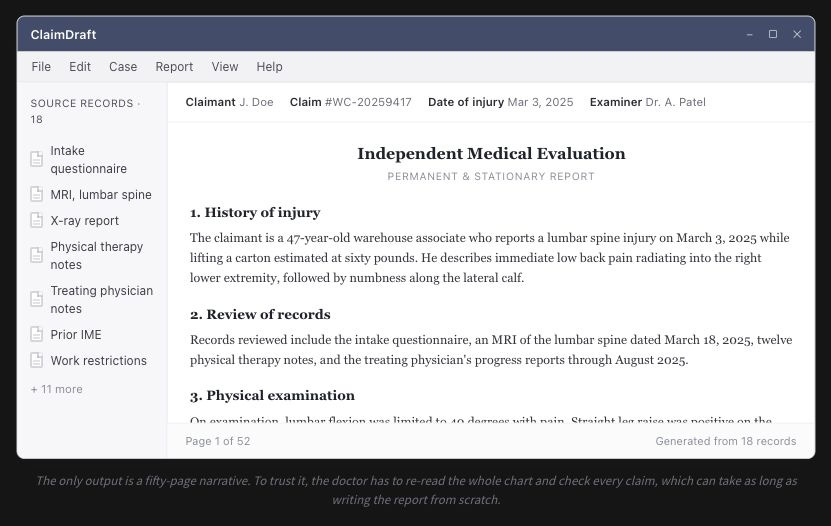Click the '2. Review of records' heading
This screenshot has width=831, height=526.
coord(260,315)
